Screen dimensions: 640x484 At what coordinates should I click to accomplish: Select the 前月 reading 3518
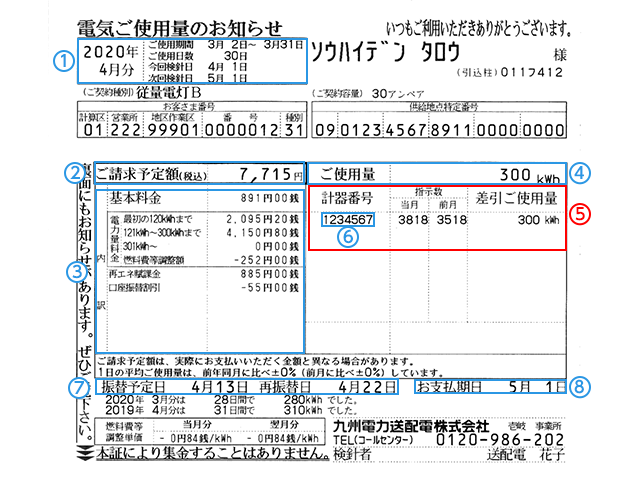pos(451,220)
